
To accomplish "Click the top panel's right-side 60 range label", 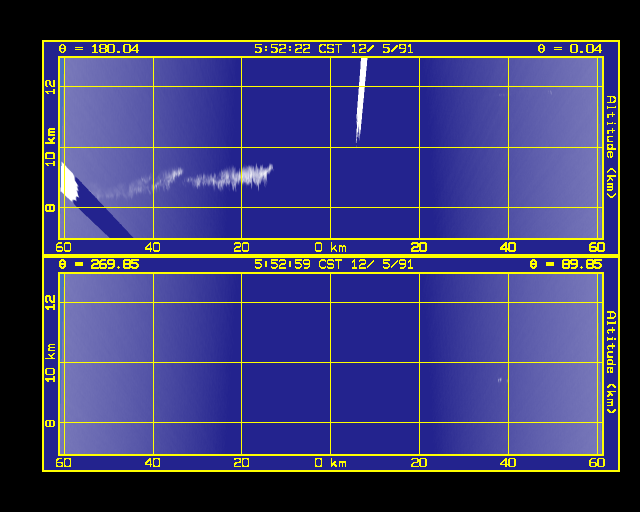I will [597, 247].
